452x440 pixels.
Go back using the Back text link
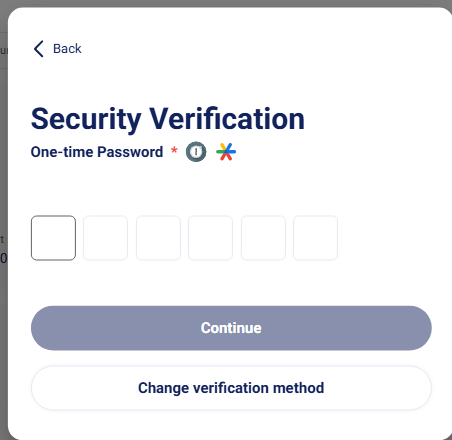coord(67,49)
